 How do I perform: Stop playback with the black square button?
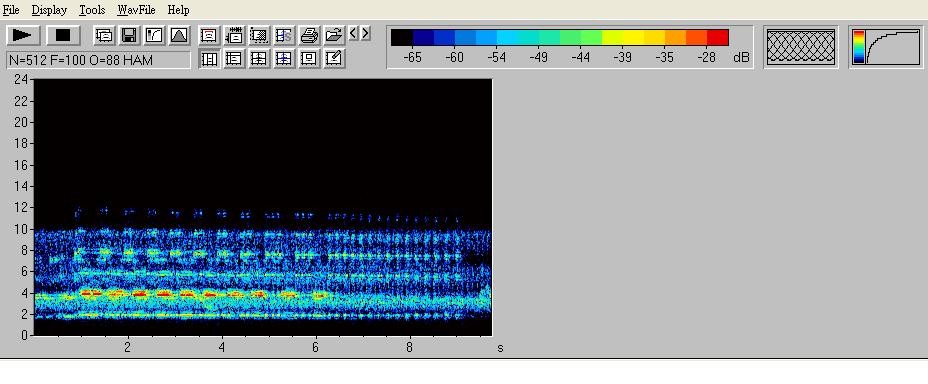pyautogui.click(x=63, y=36)
